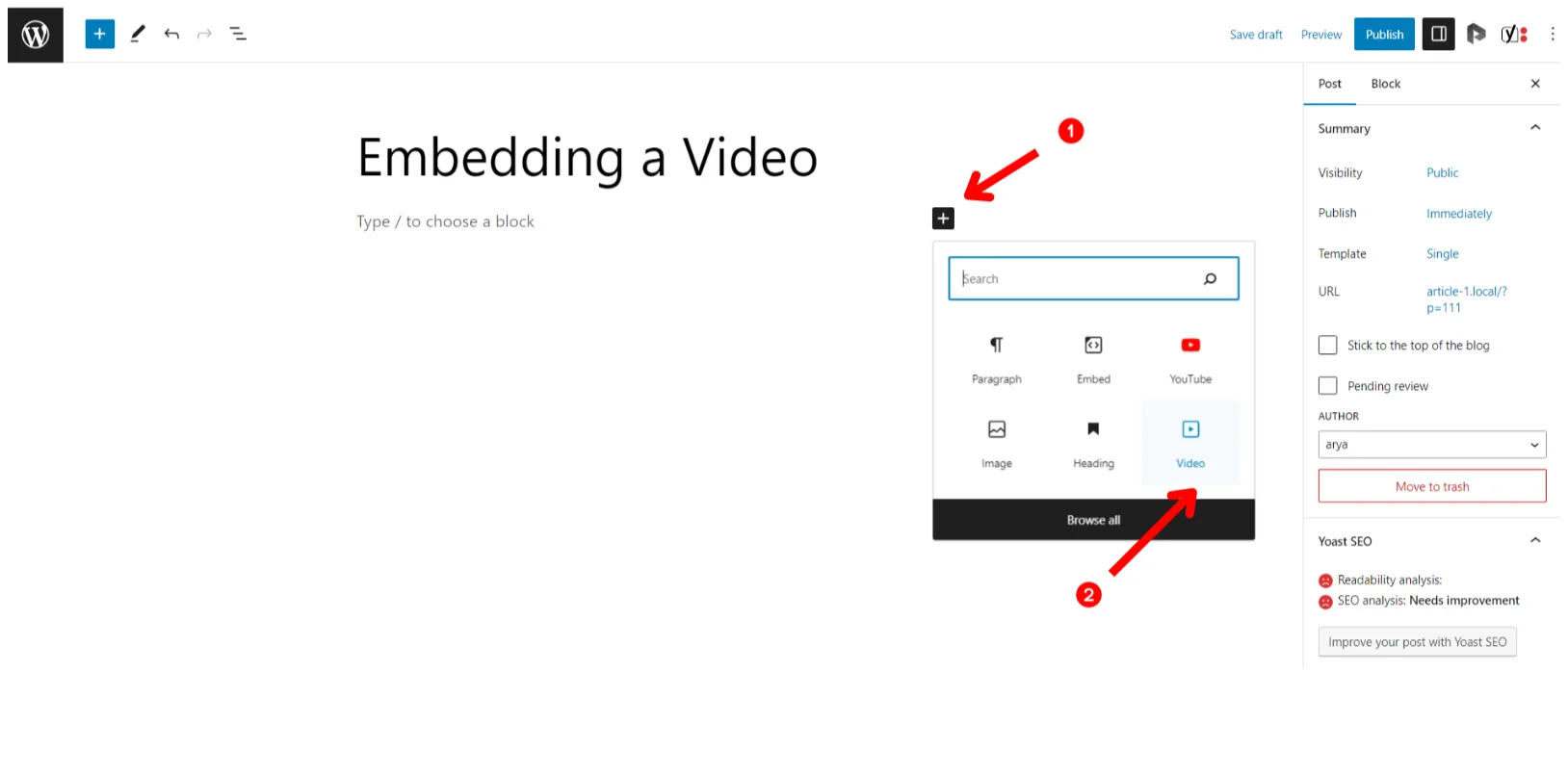Click the Undo arrow icon

click(171, 34)
